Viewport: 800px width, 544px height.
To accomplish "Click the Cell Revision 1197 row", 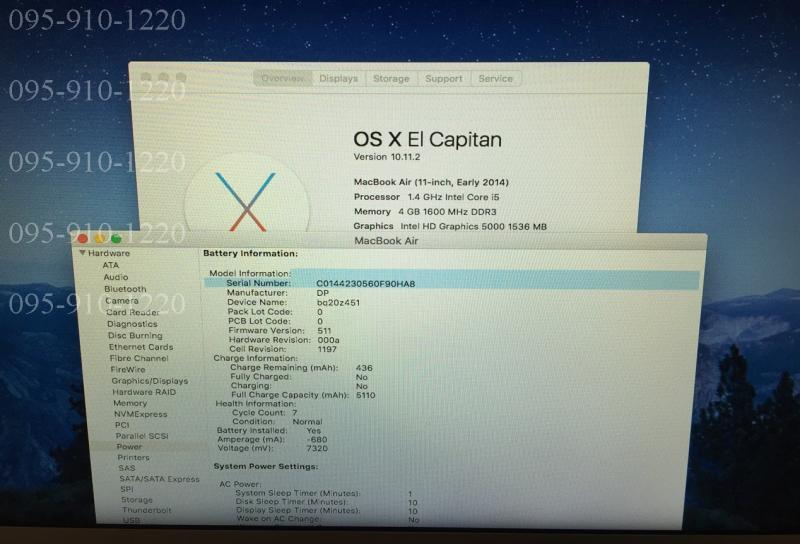I will 283,349.
